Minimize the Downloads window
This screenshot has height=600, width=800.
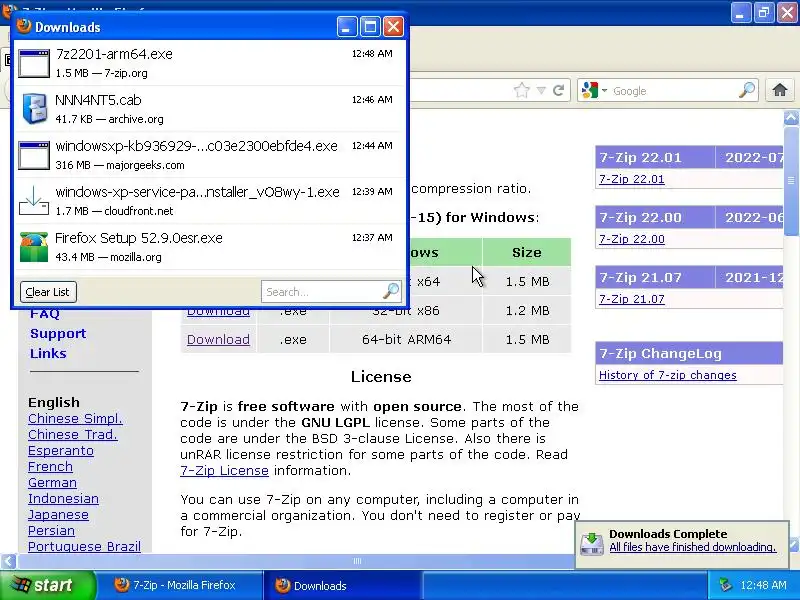347,27
